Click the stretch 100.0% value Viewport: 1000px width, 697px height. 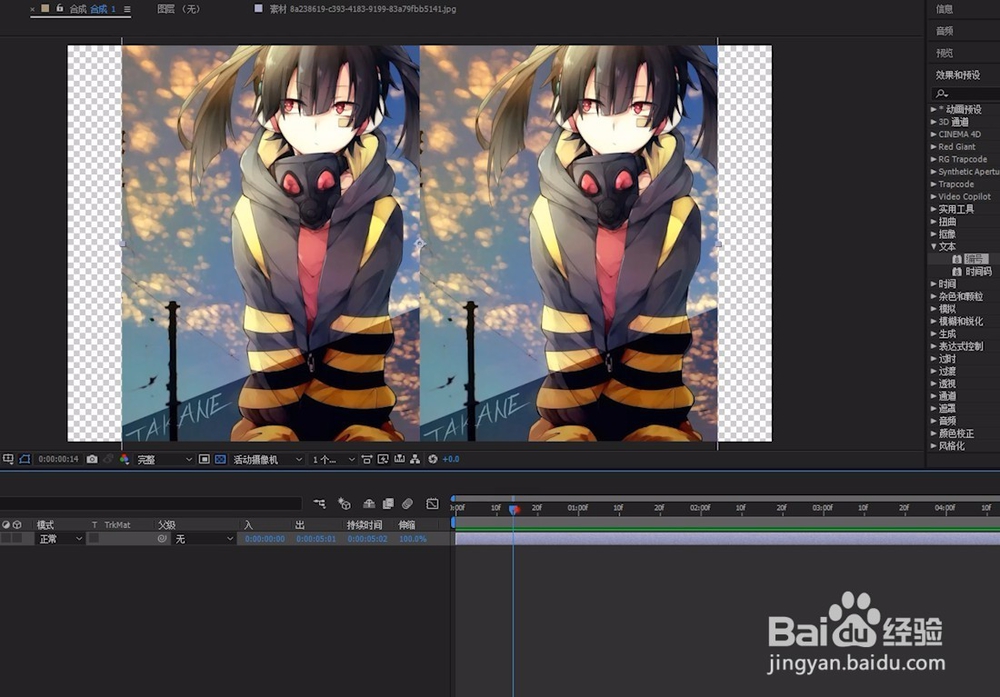point(413,539)
